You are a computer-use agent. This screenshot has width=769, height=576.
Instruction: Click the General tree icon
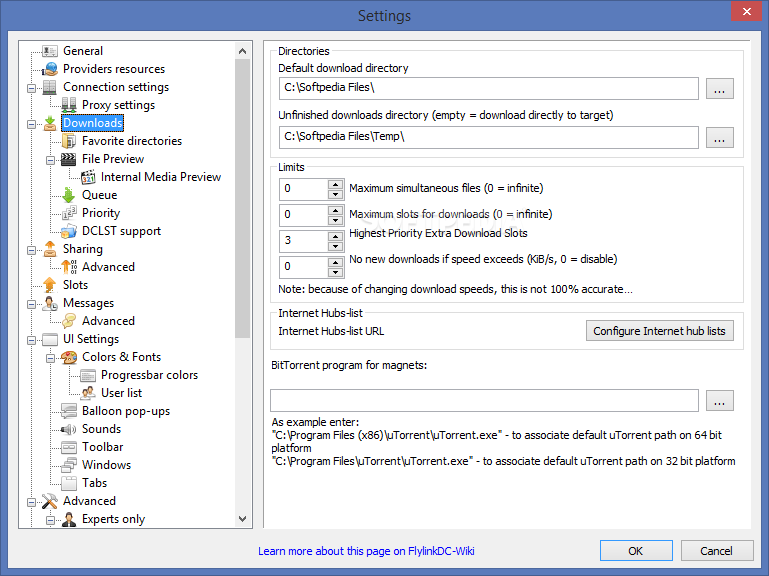(x=50, y=51)
